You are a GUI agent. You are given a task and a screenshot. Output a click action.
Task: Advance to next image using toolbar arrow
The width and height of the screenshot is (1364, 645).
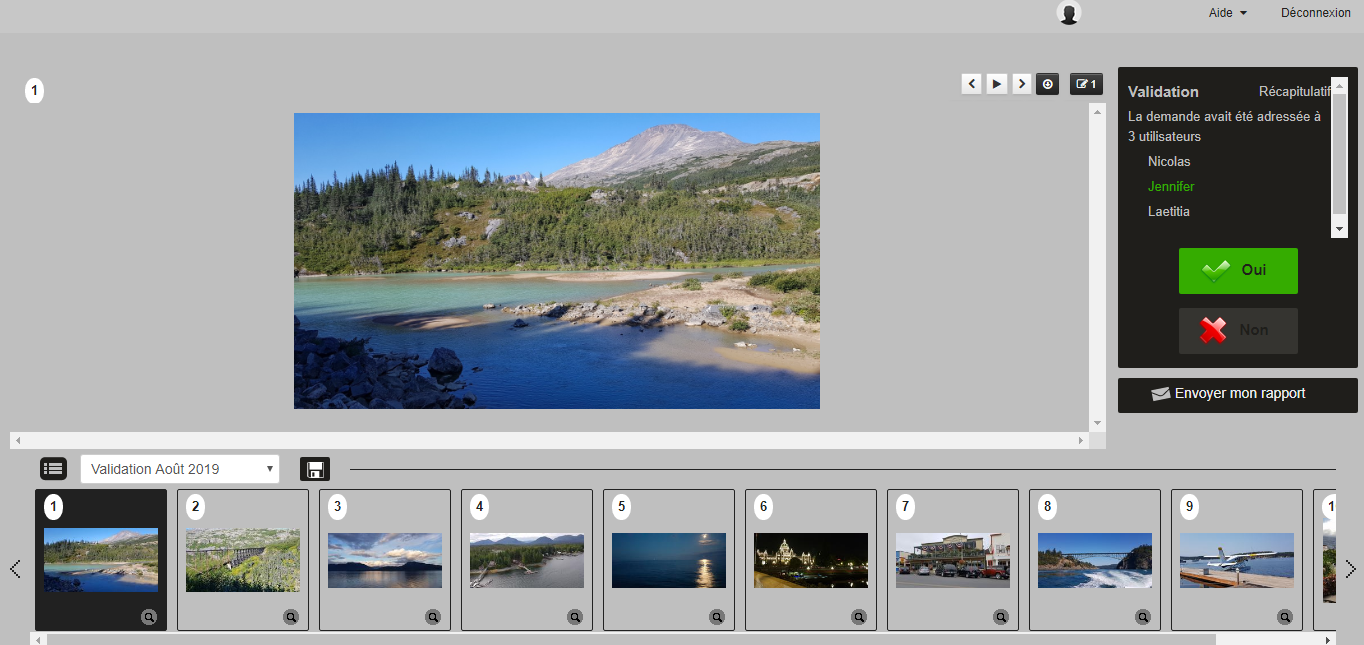[x=1022, y=84]
